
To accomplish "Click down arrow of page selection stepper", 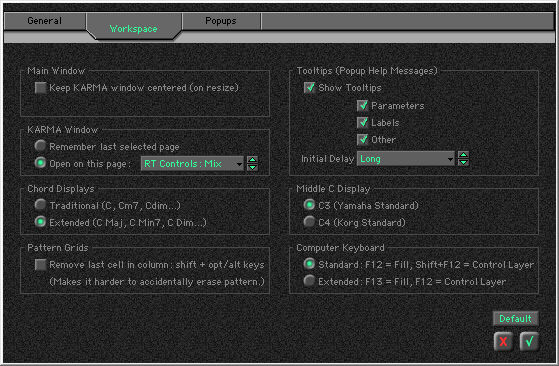I will point(252,167).
